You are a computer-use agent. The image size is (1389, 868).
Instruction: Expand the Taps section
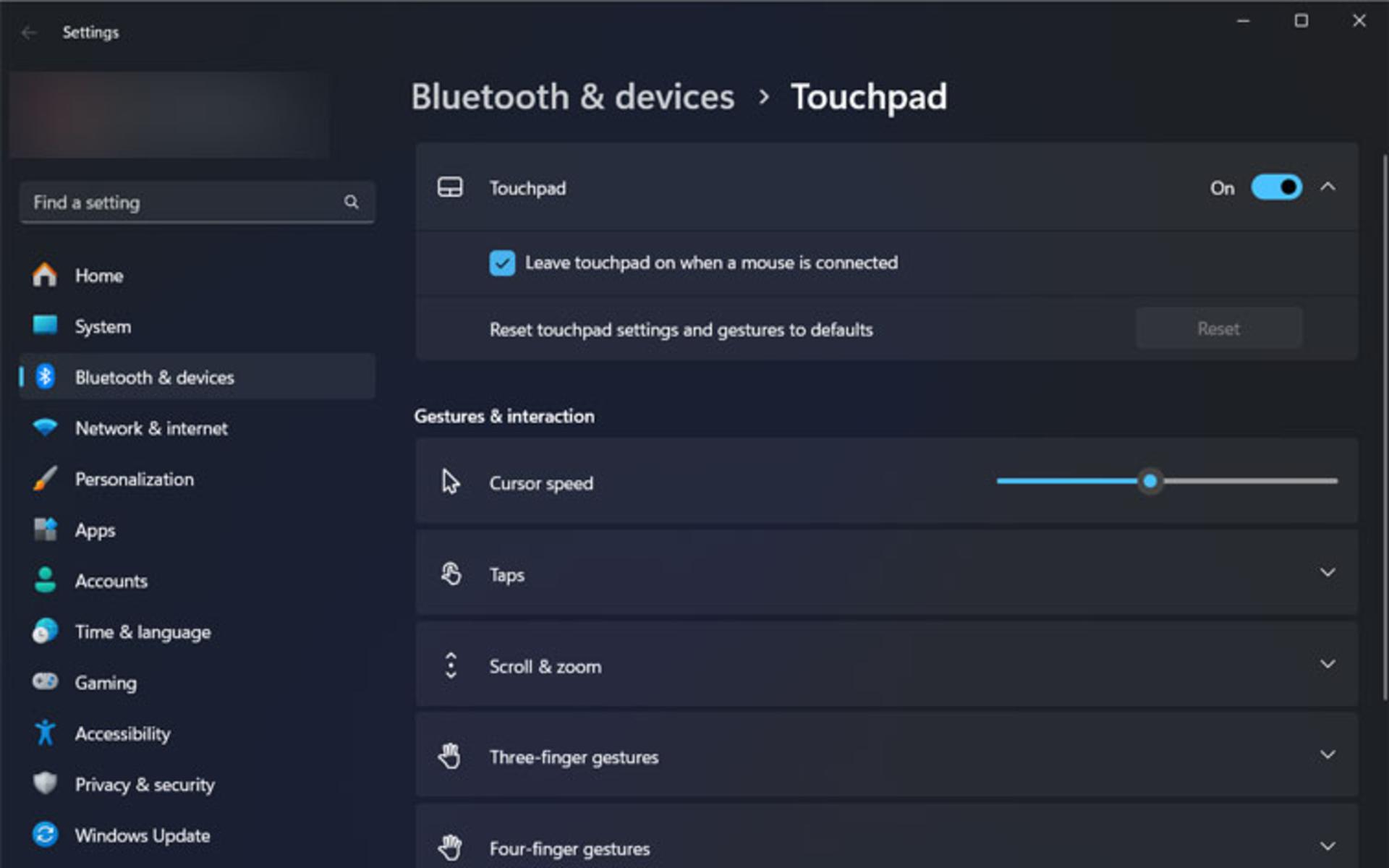pyautogui.click(x=886, y=574)
